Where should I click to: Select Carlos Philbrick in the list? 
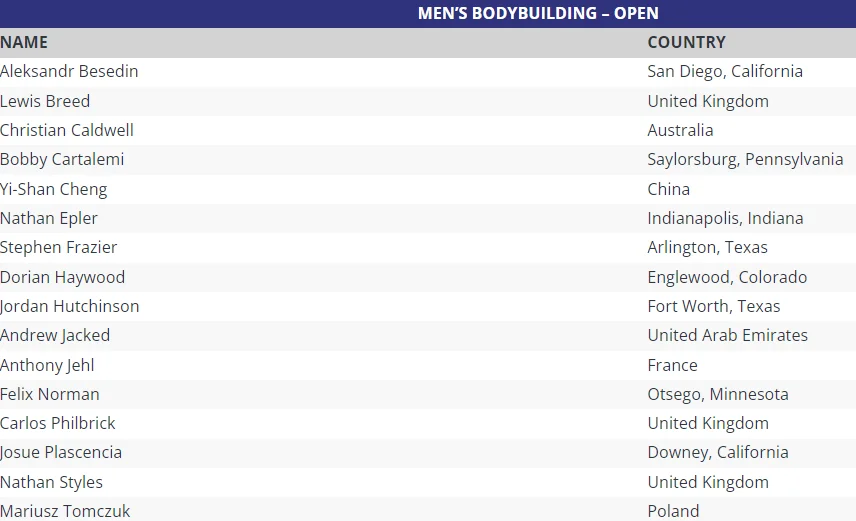point(58,423)
